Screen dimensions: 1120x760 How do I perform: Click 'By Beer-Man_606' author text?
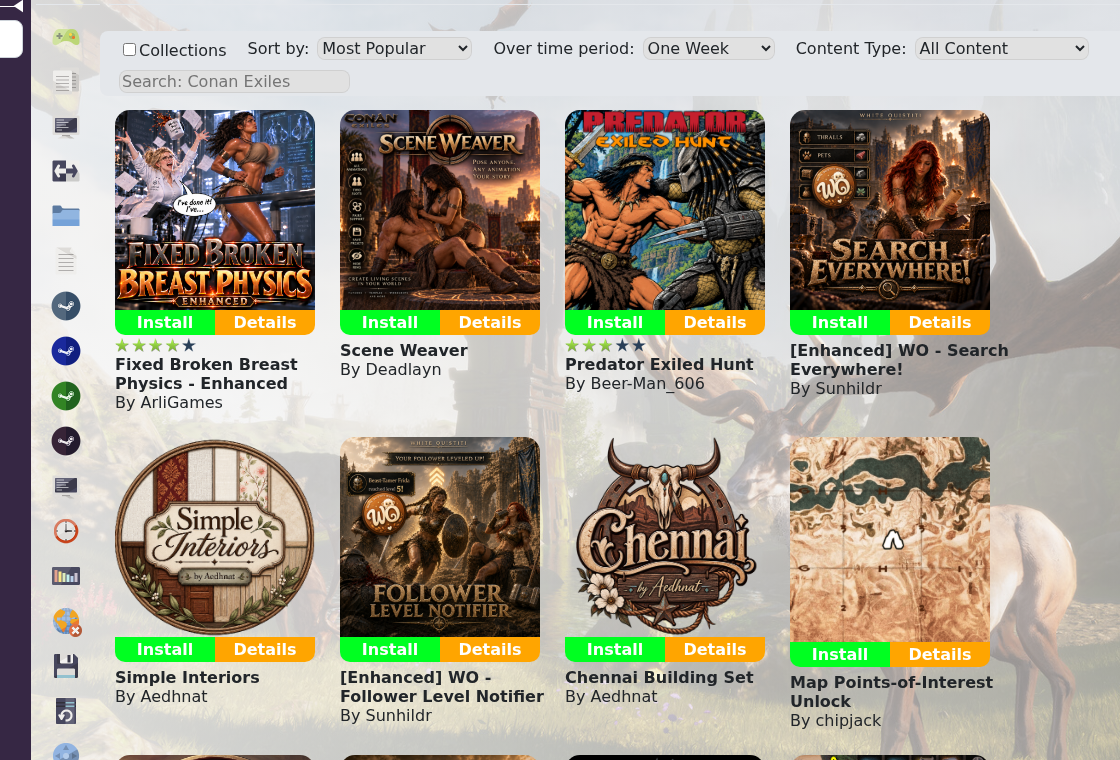(x=635, y=384)
